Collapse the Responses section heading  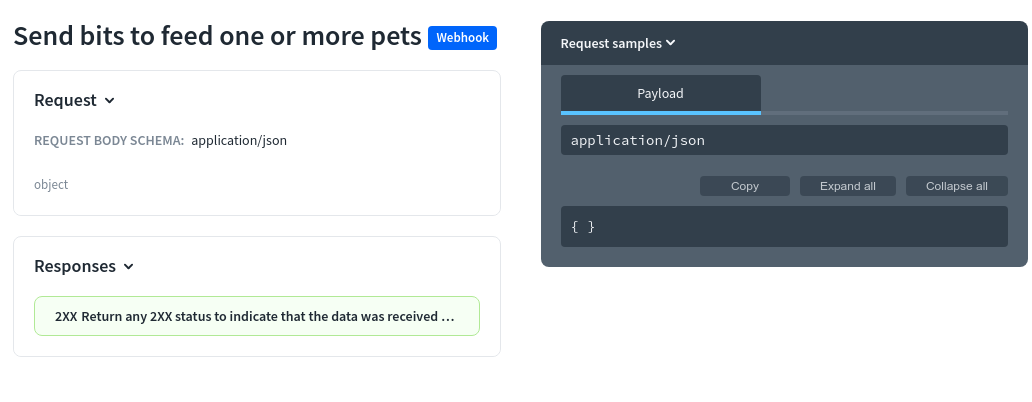75,266
